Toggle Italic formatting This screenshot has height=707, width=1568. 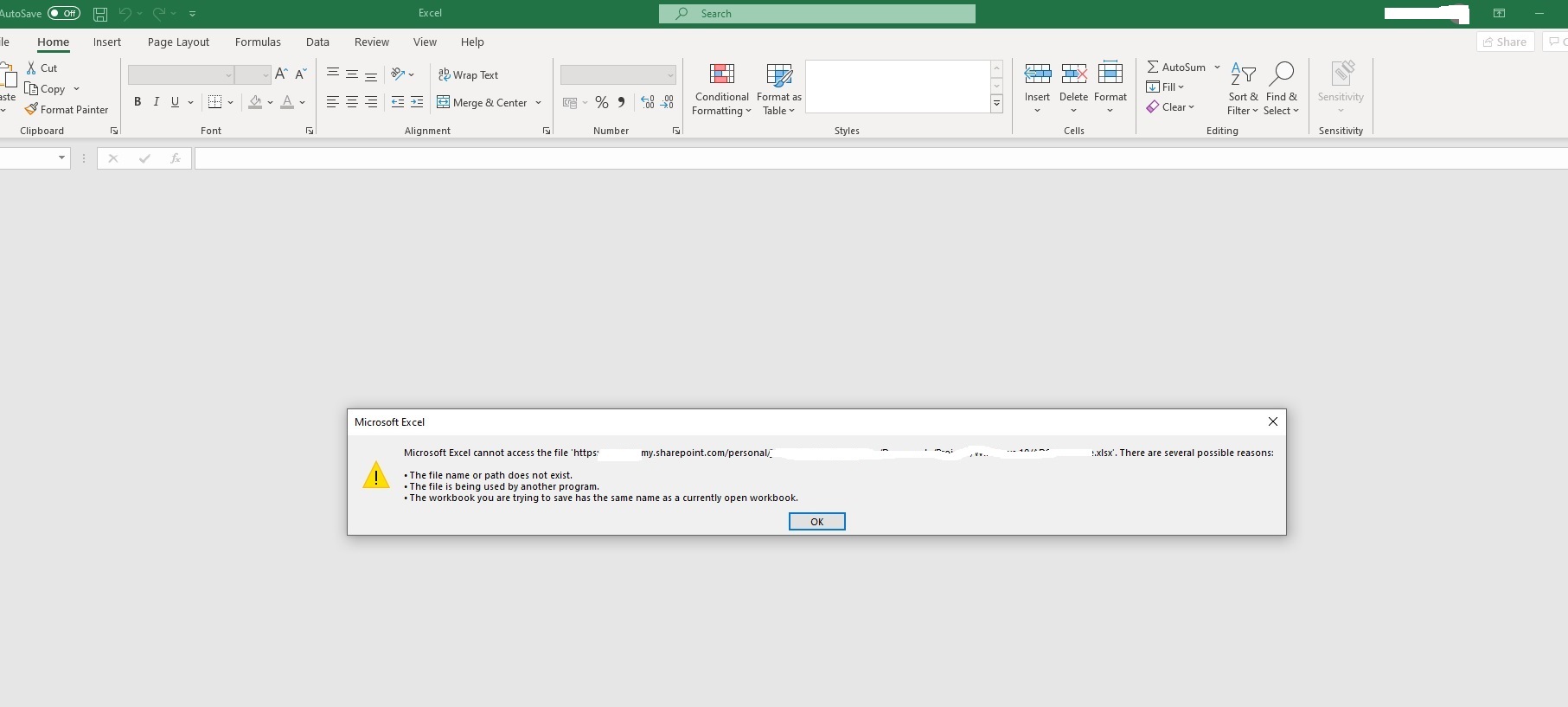(x=156, y=102)
